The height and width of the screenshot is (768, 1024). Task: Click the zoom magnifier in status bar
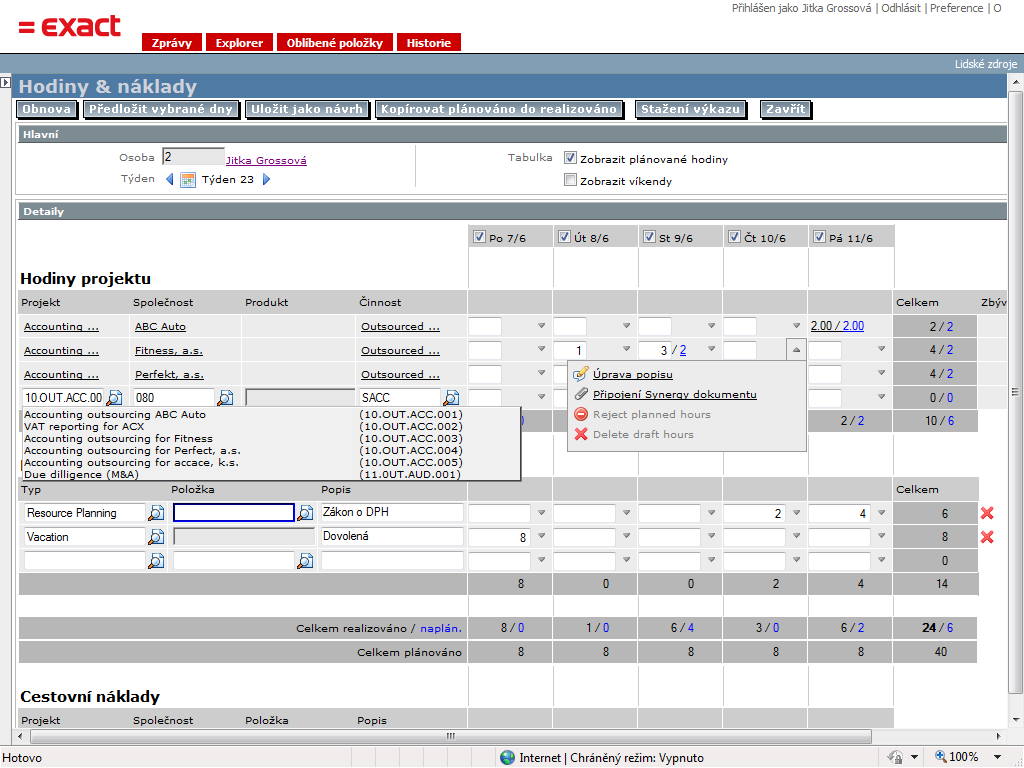click(x=941, y=756)
